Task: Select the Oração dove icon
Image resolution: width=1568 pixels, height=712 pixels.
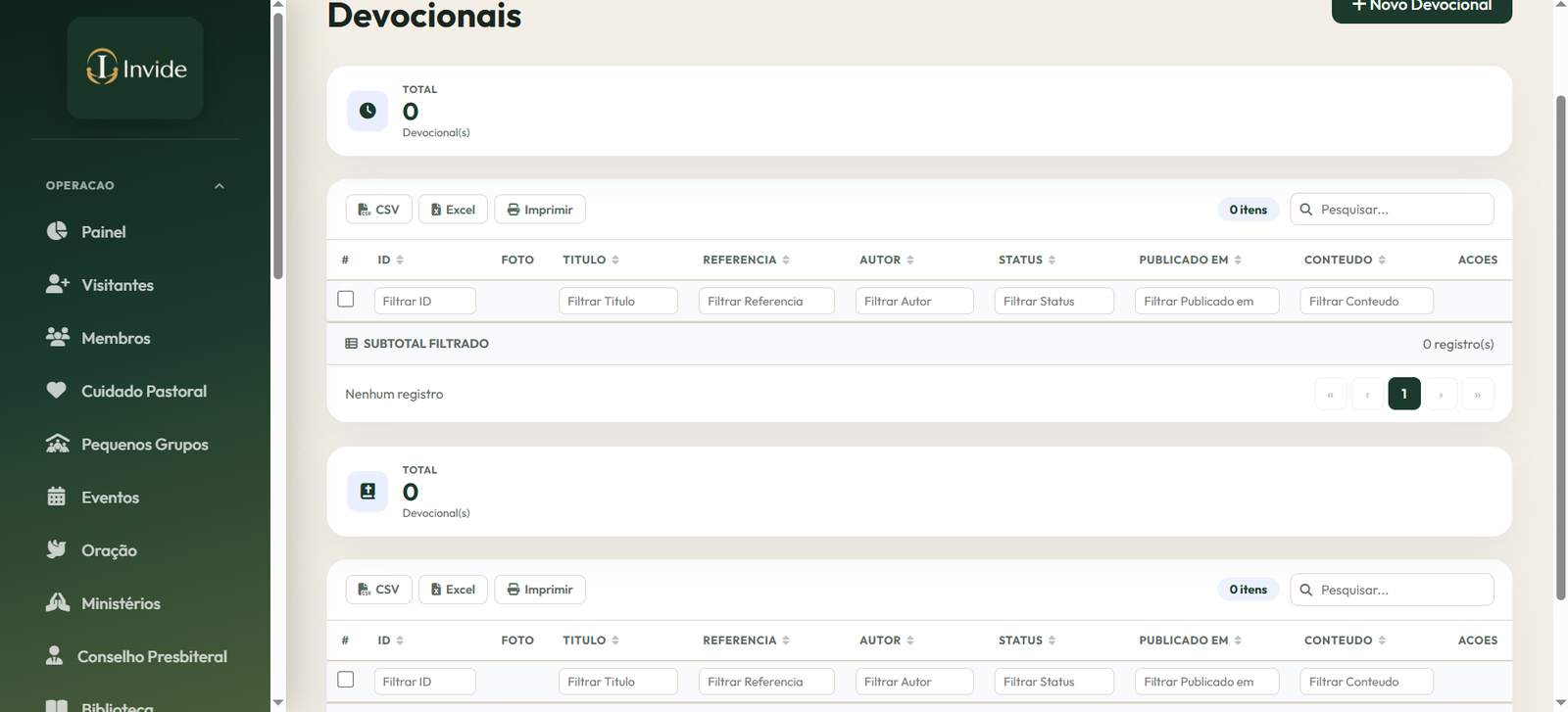Action: [57, 549]
